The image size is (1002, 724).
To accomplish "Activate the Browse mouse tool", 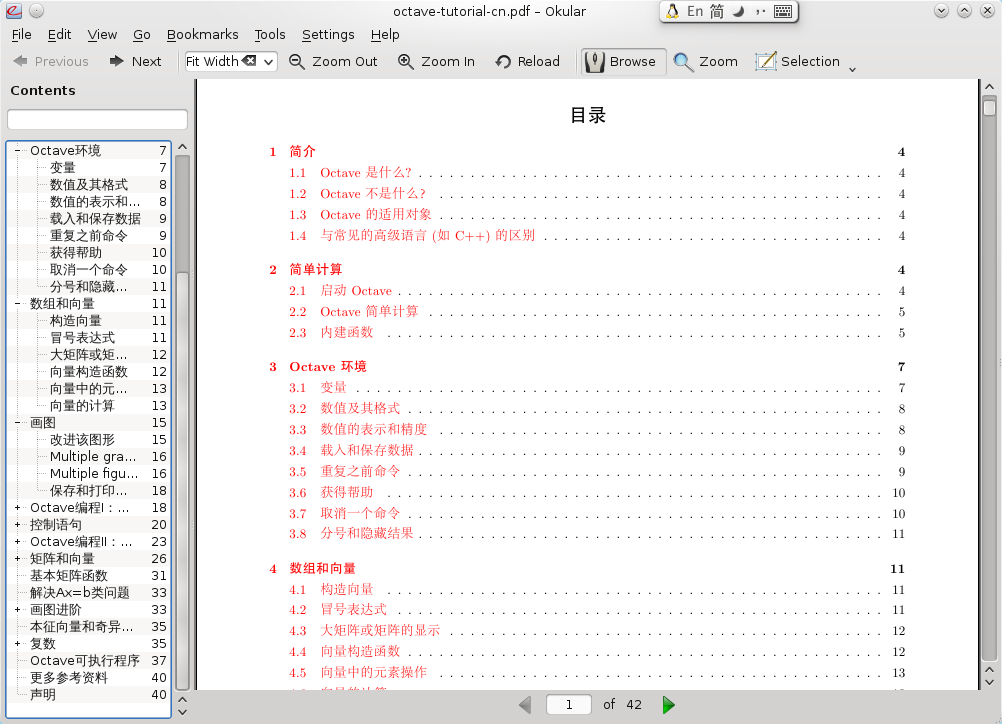I will pyautogui.click(x=622, y=61).
